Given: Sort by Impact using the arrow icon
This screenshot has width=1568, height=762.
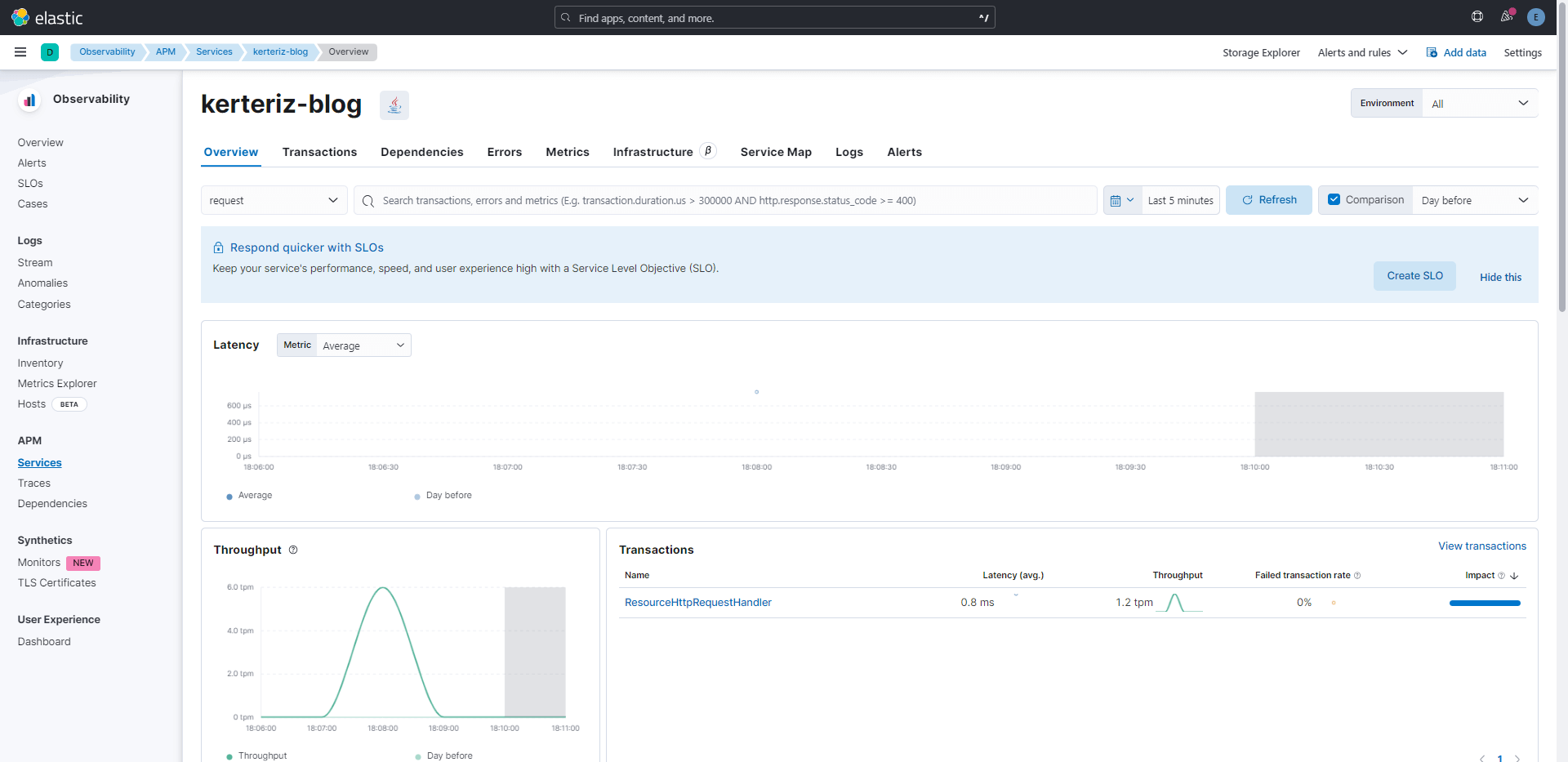Looking at the screenshot, I should pos(1514,576).
